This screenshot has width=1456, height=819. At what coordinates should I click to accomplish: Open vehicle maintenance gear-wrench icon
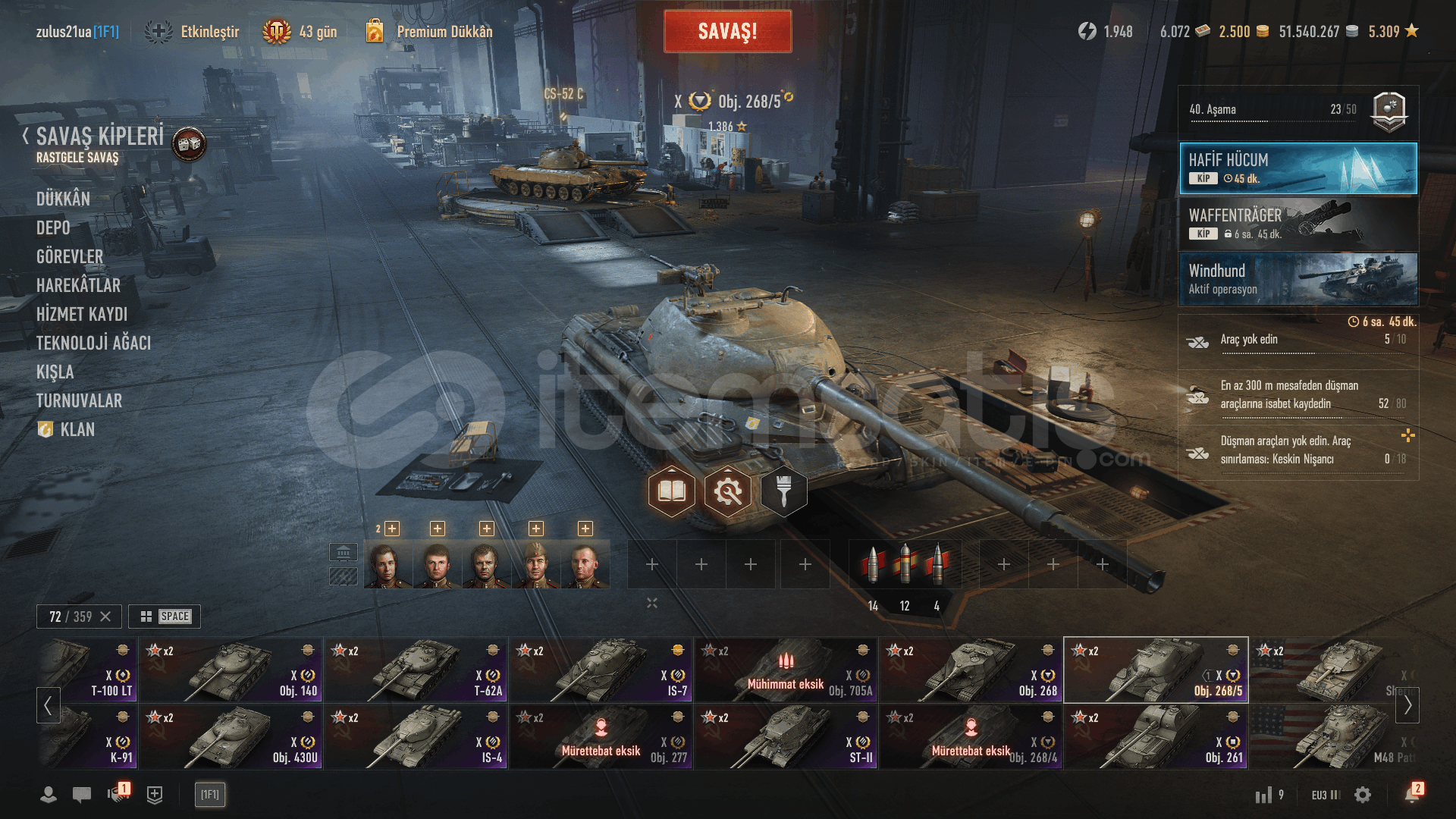[728, 492]
